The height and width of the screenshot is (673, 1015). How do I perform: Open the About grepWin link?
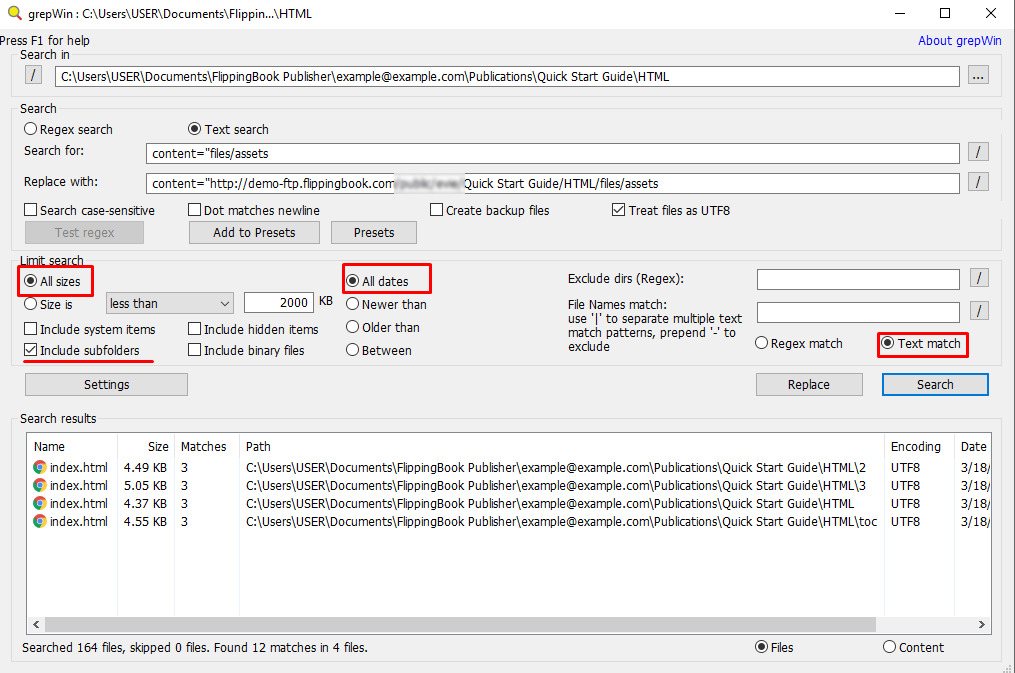(x=959, y=40)
